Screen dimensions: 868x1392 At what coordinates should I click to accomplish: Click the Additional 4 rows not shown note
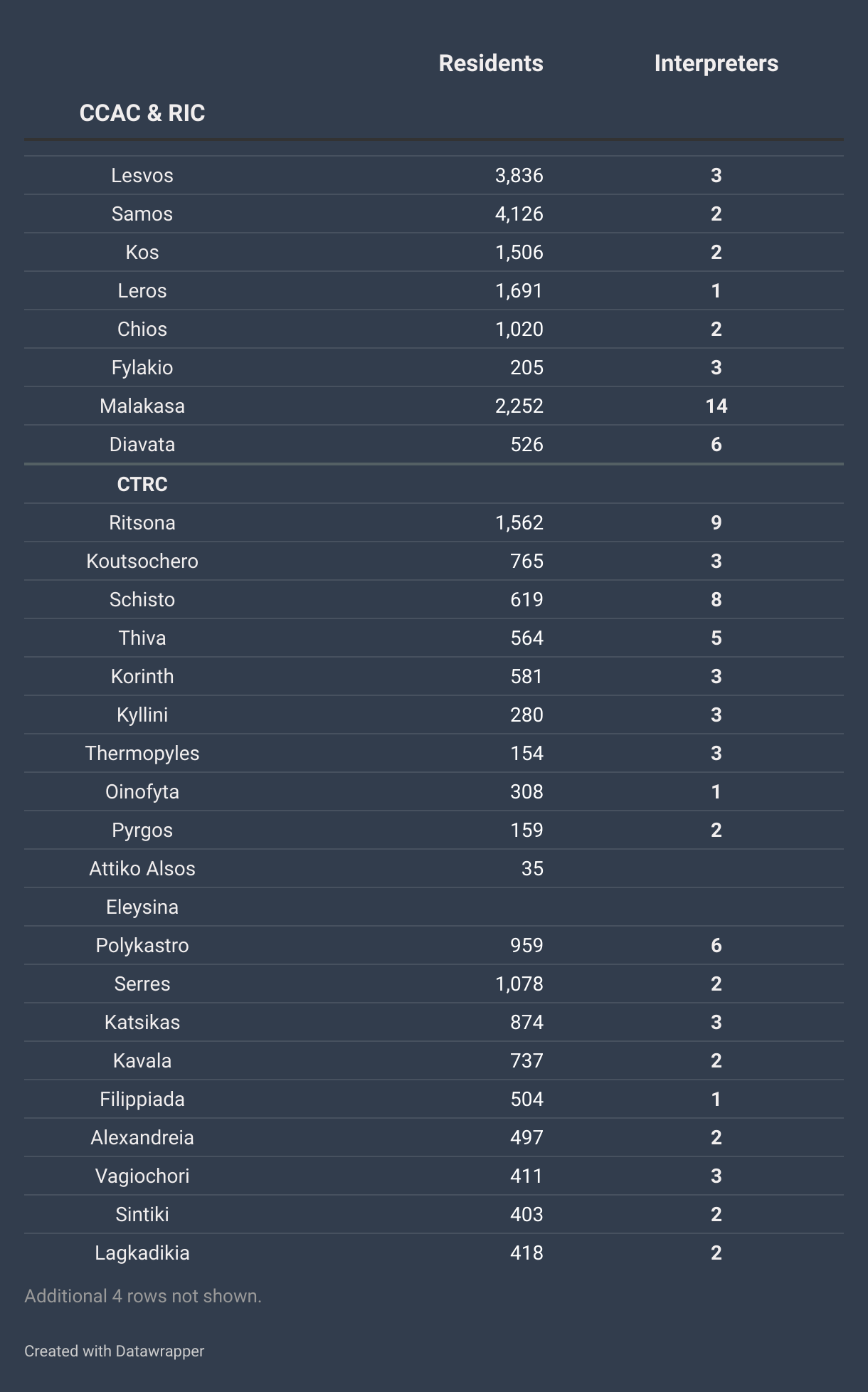click(143, 1296)
